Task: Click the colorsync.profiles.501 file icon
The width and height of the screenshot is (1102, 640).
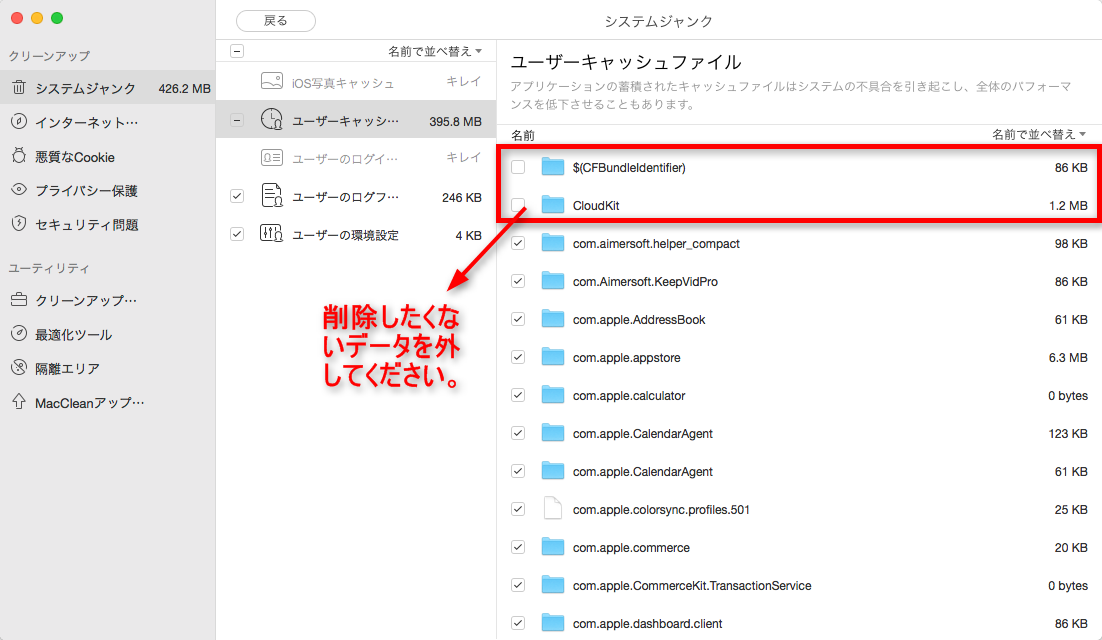Action: [553, 508]
